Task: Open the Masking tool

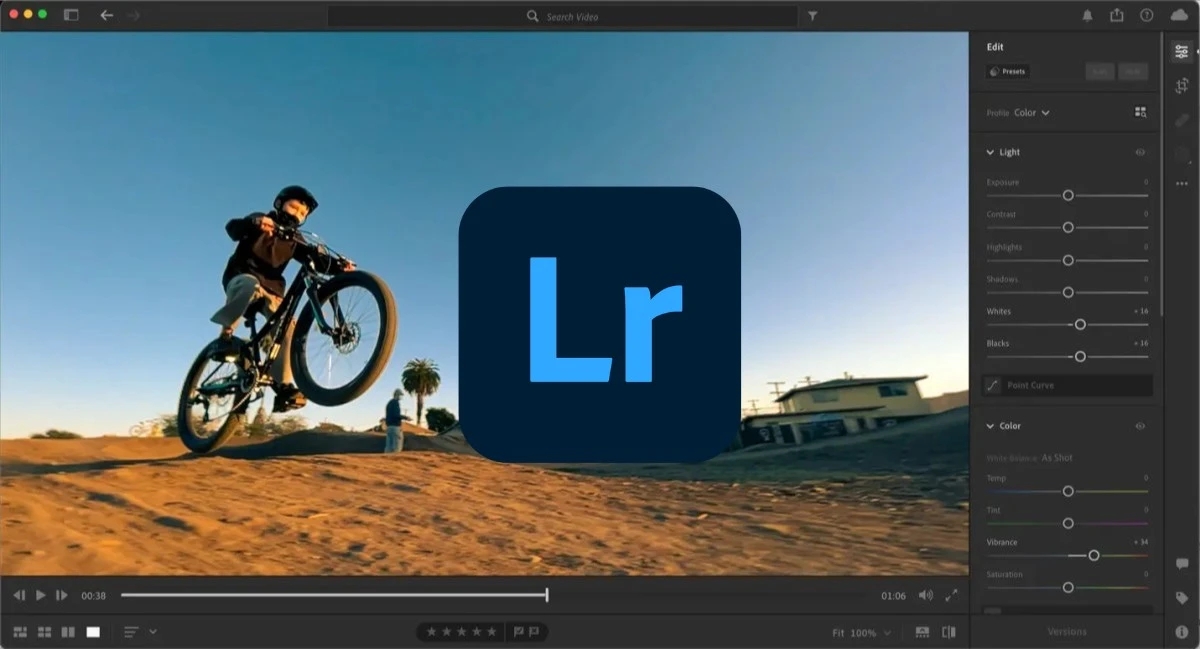Action: pos(1182,153)
